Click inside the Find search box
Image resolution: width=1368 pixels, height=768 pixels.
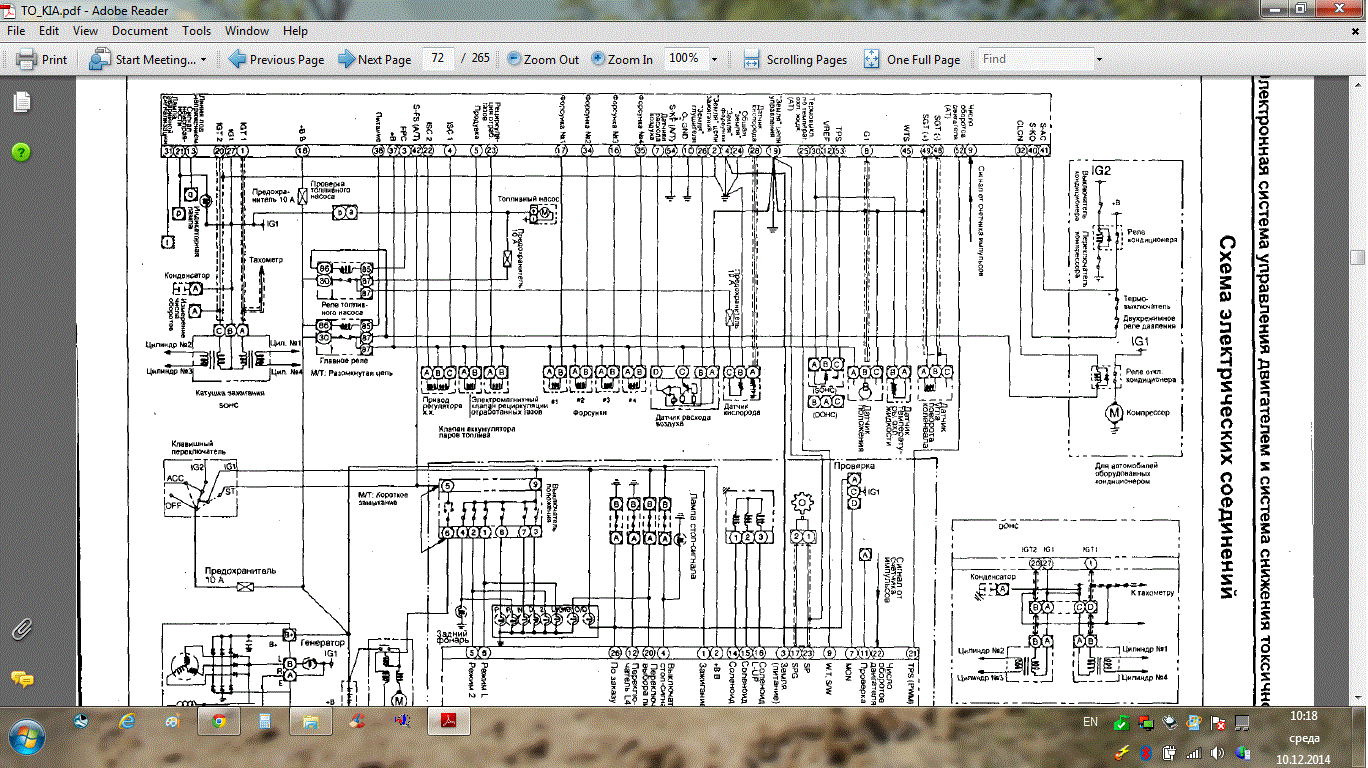click(x=1033, y=59)
